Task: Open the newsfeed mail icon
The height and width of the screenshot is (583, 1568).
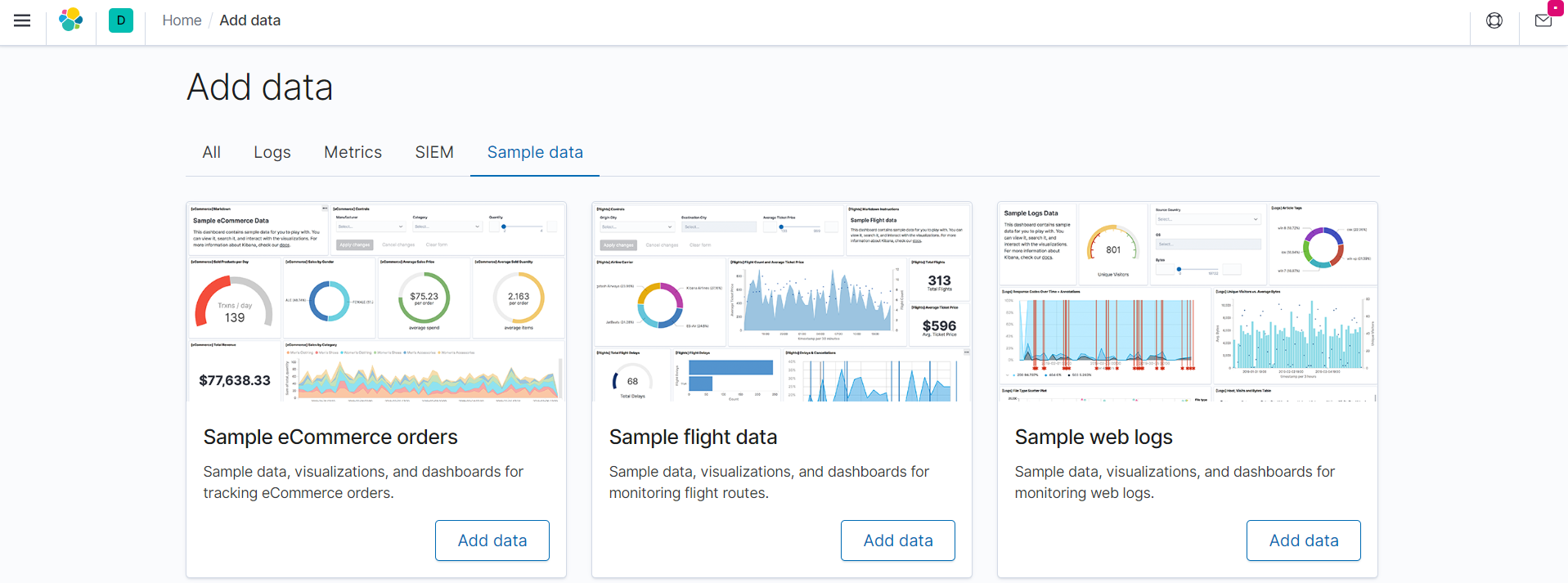Action: pyautogui.click(x=1543, y=20)
